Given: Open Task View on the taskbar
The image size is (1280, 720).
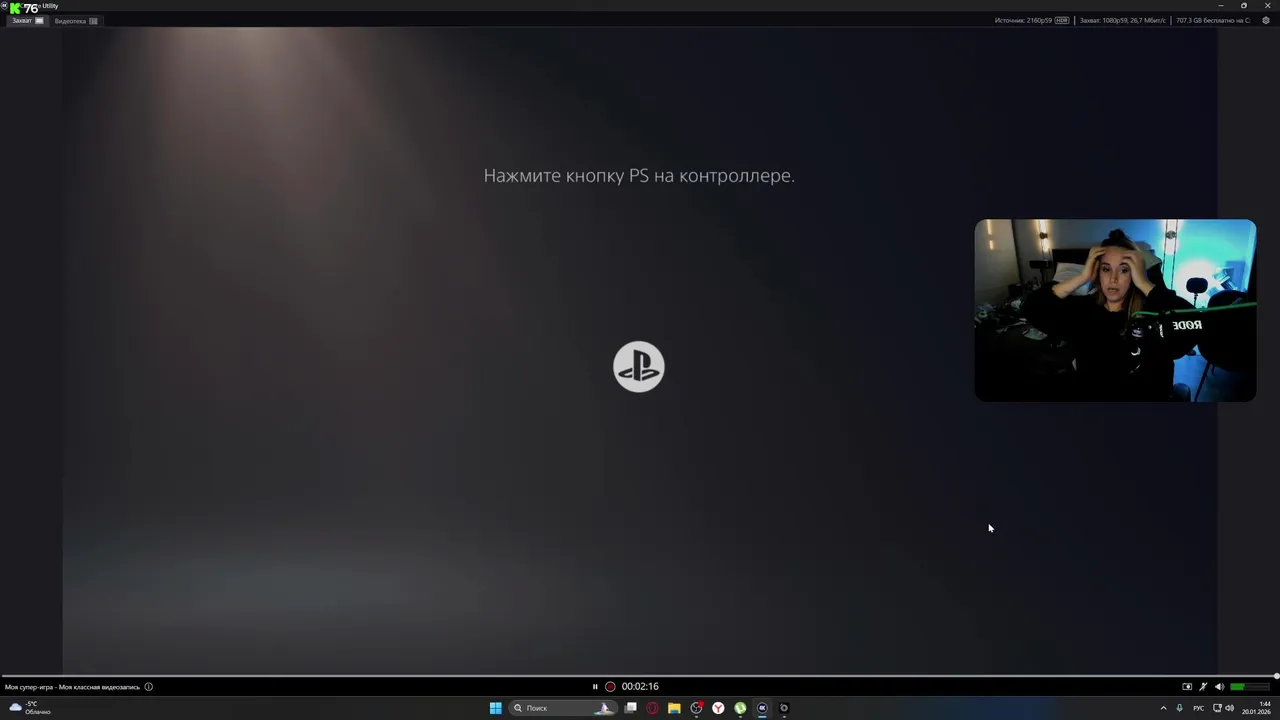Looking at the screenshot, I should click(x=631, y=708).
